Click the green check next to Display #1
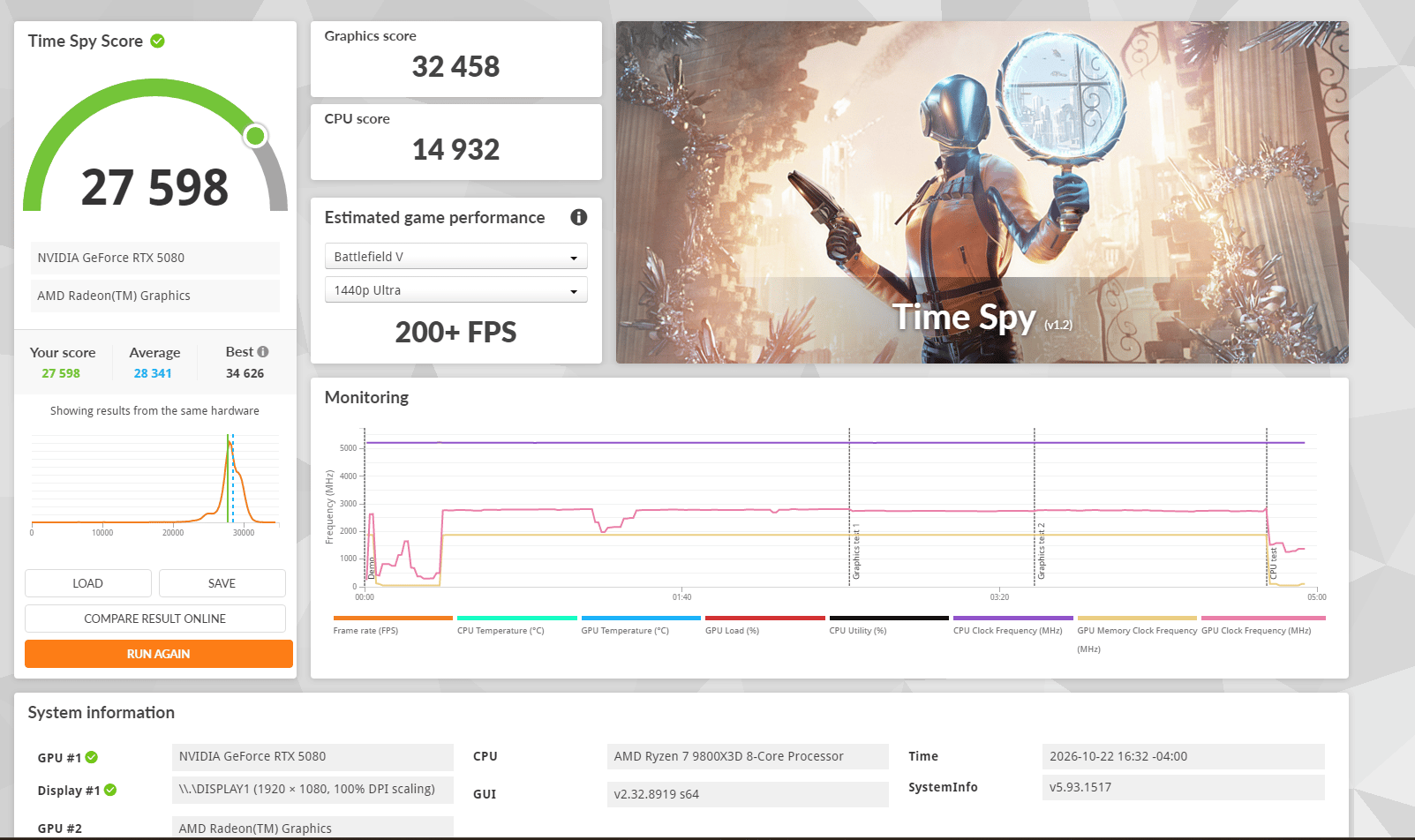The height and width of the screenshot is (840, 1415). [x=110, y=790]
